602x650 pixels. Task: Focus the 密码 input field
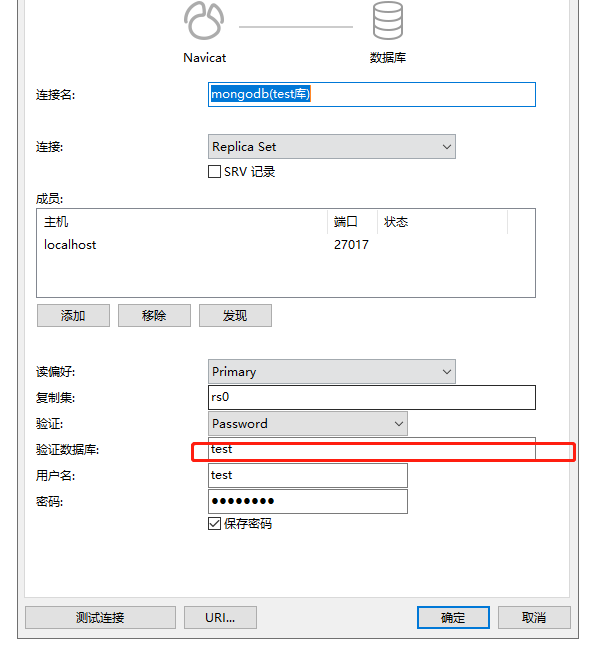point(308,502)
